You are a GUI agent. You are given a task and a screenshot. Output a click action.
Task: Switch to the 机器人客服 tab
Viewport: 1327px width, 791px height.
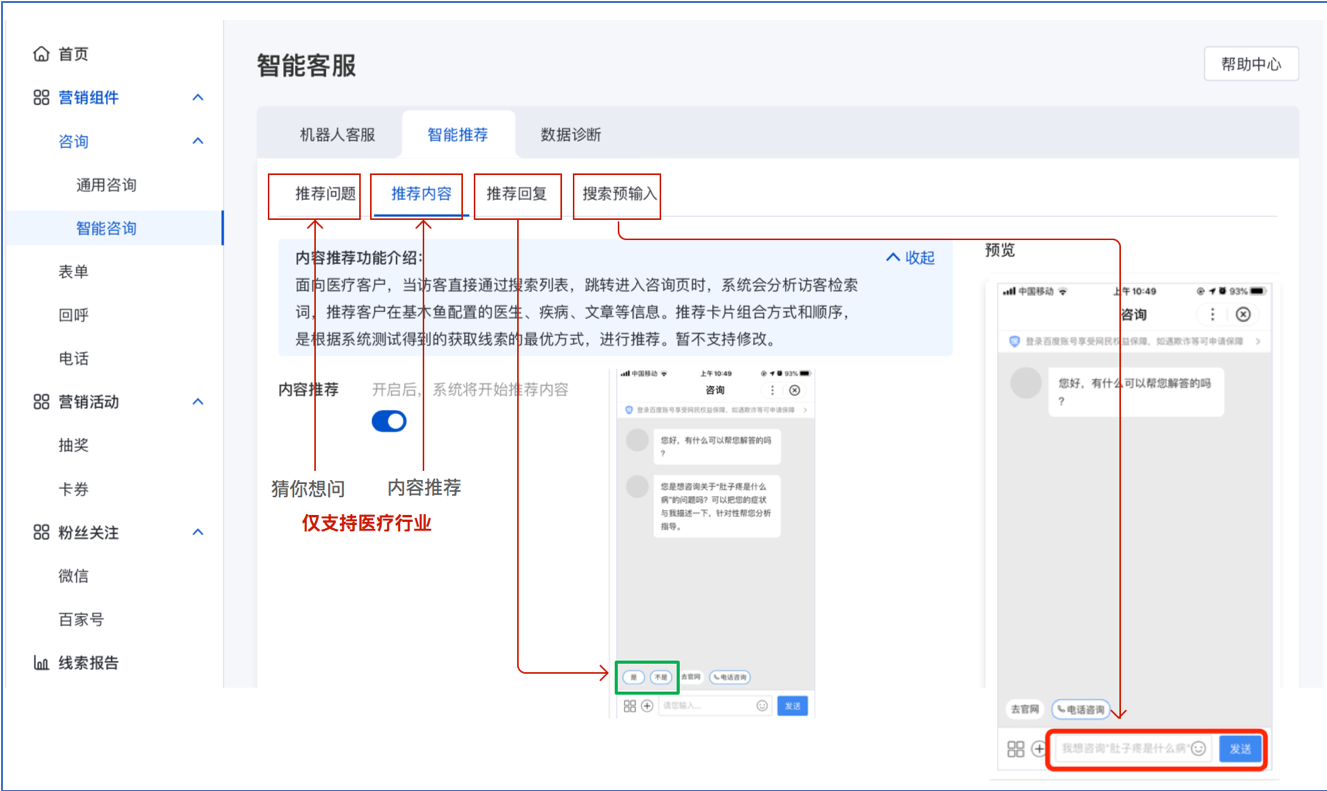(x=338, y=135)
